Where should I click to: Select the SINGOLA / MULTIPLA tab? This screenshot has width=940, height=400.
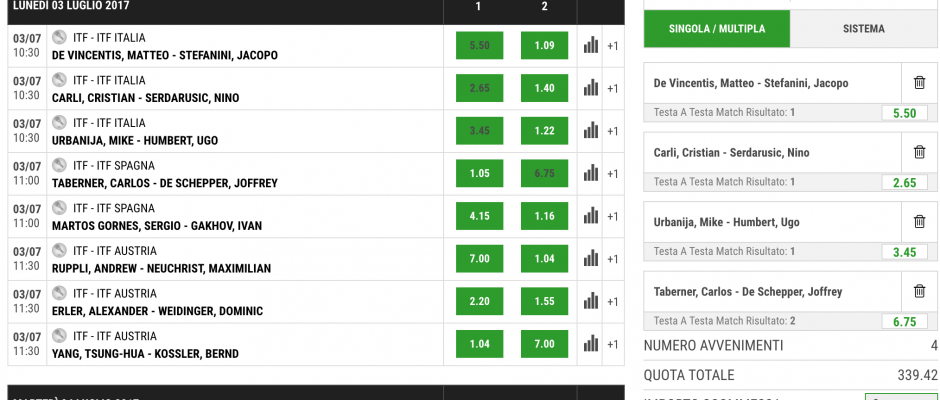point(717,29)
